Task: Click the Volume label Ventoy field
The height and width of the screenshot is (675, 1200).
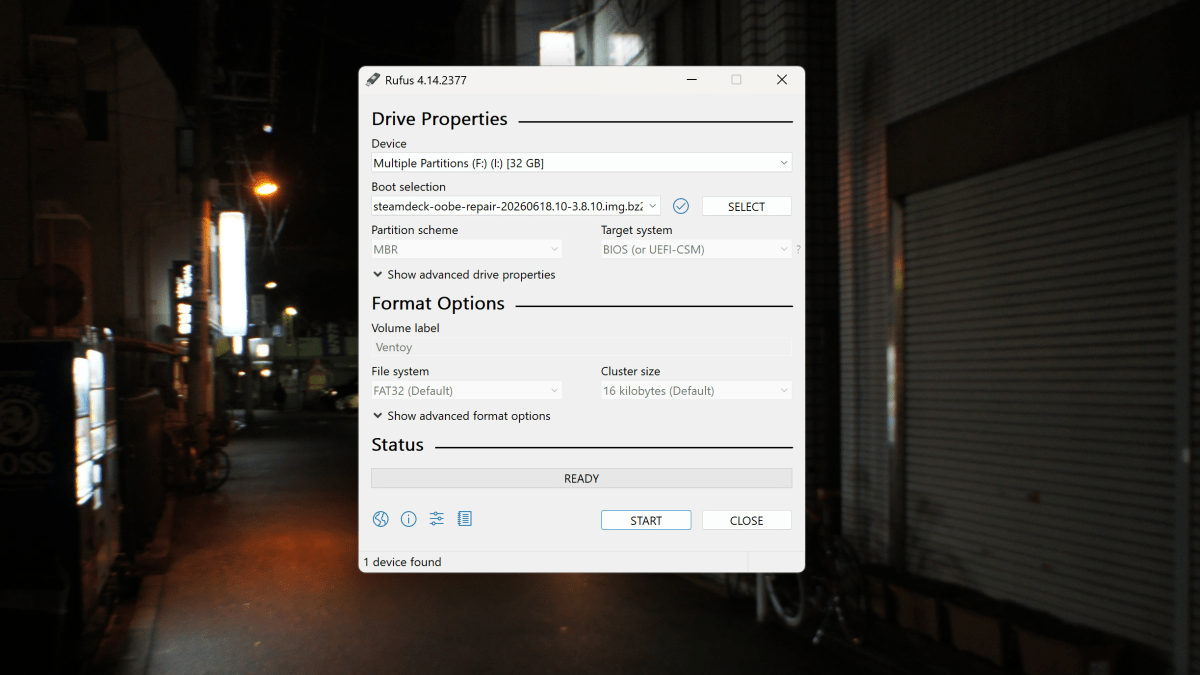Action: pos(581,347)
